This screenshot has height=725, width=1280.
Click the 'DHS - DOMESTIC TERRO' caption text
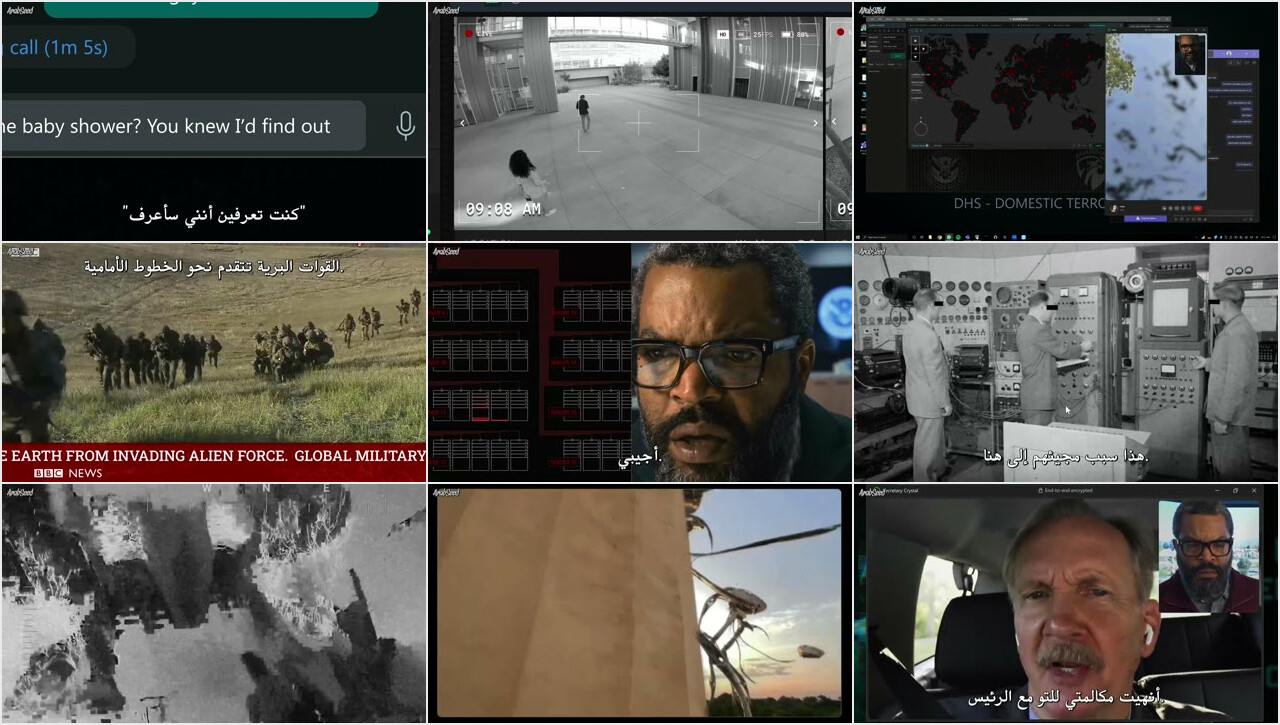click(1029, 203)
